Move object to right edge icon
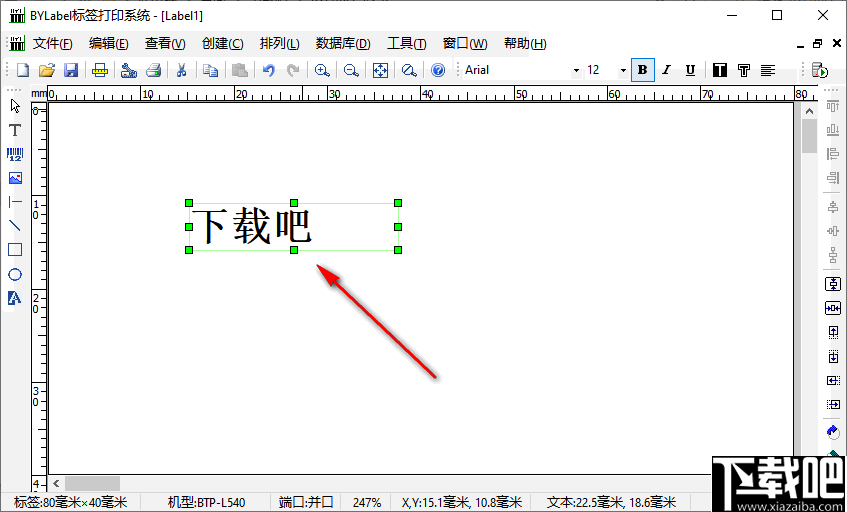The height and width of the screenshot is (512, 847). 833,404
